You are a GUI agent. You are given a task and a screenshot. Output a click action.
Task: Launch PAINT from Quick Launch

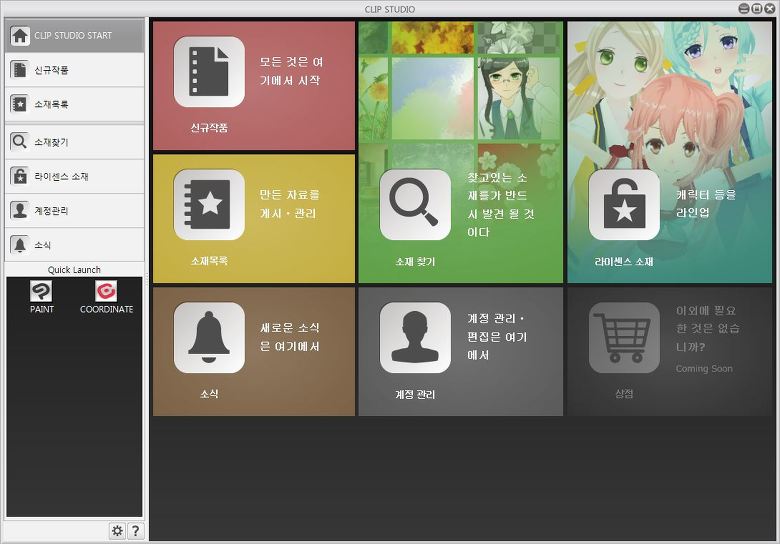pos(41,297)
